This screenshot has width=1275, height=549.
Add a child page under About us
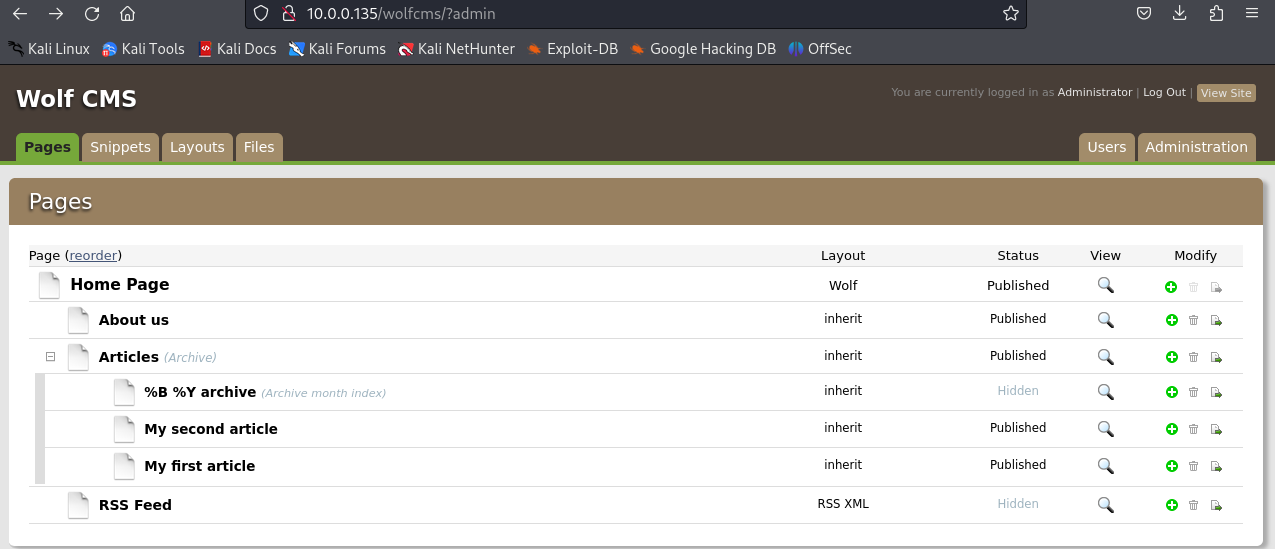[x=1171, y=321]
